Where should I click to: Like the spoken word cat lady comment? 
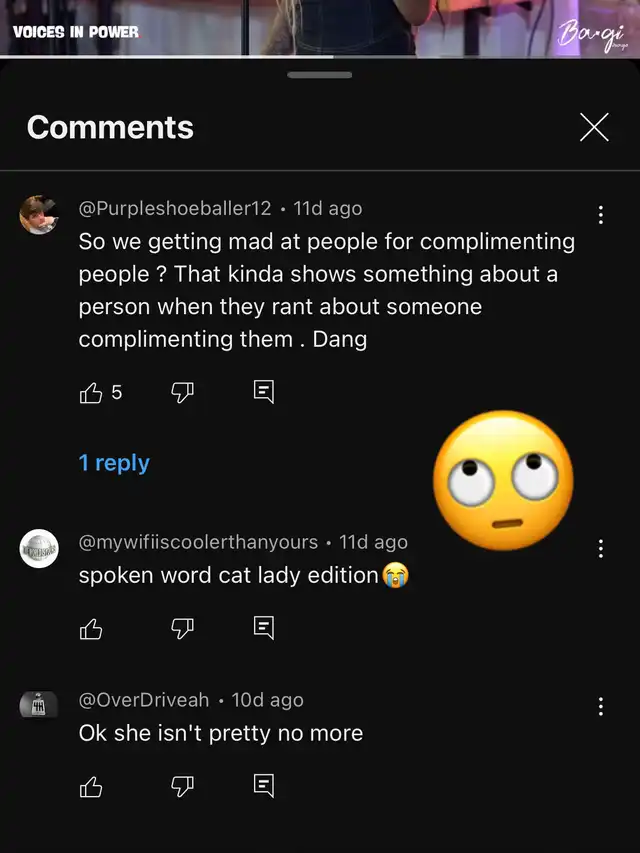[x=91, y=628]
